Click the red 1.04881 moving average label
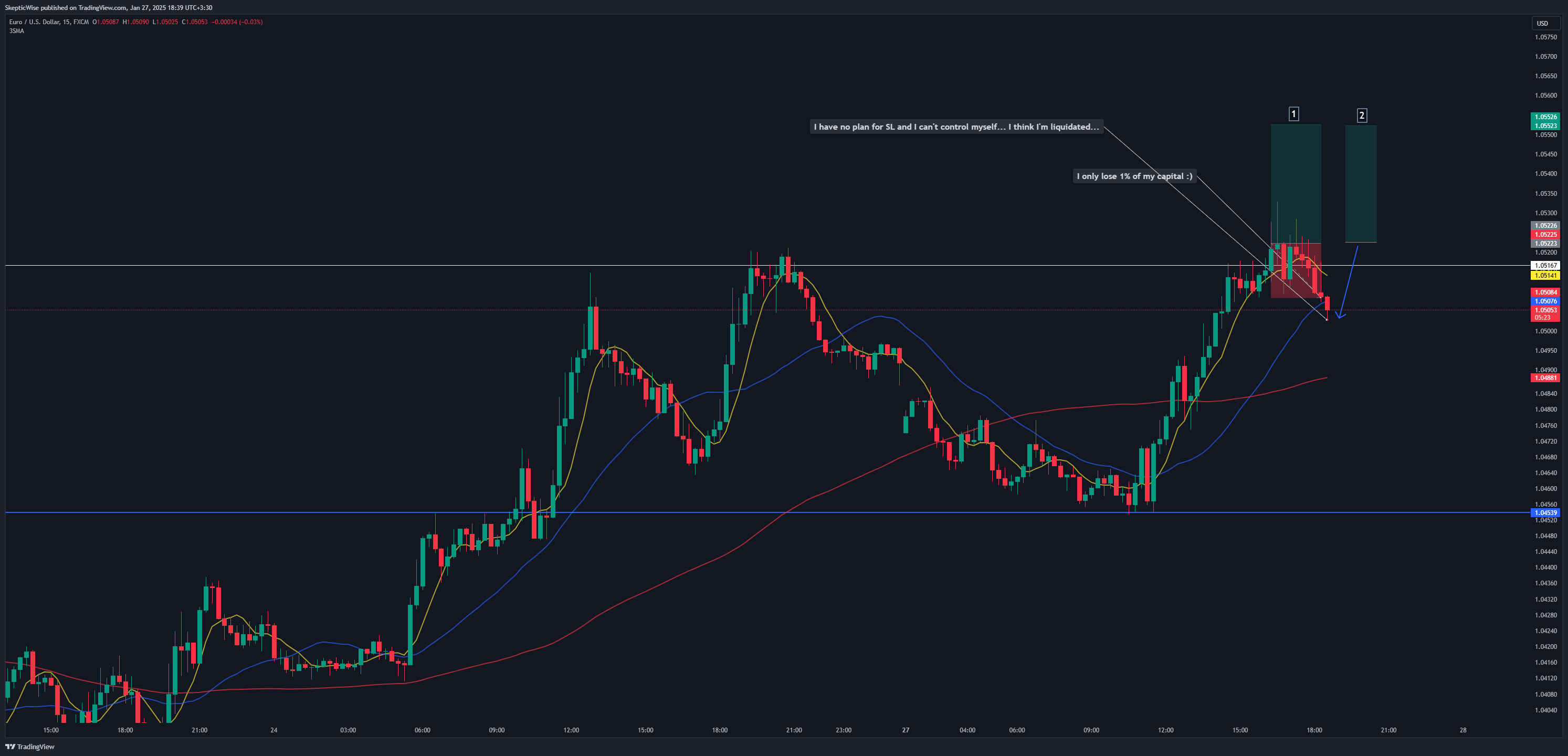The width and height of the screenshot is (1568, 756). pyautogui.click(x=1545, y=378)
